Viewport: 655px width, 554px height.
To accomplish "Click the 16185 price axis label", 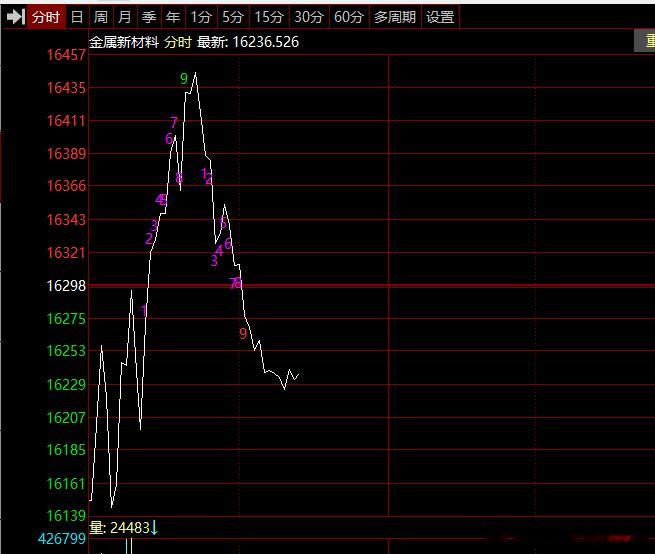I will click(x=66, y=450).
